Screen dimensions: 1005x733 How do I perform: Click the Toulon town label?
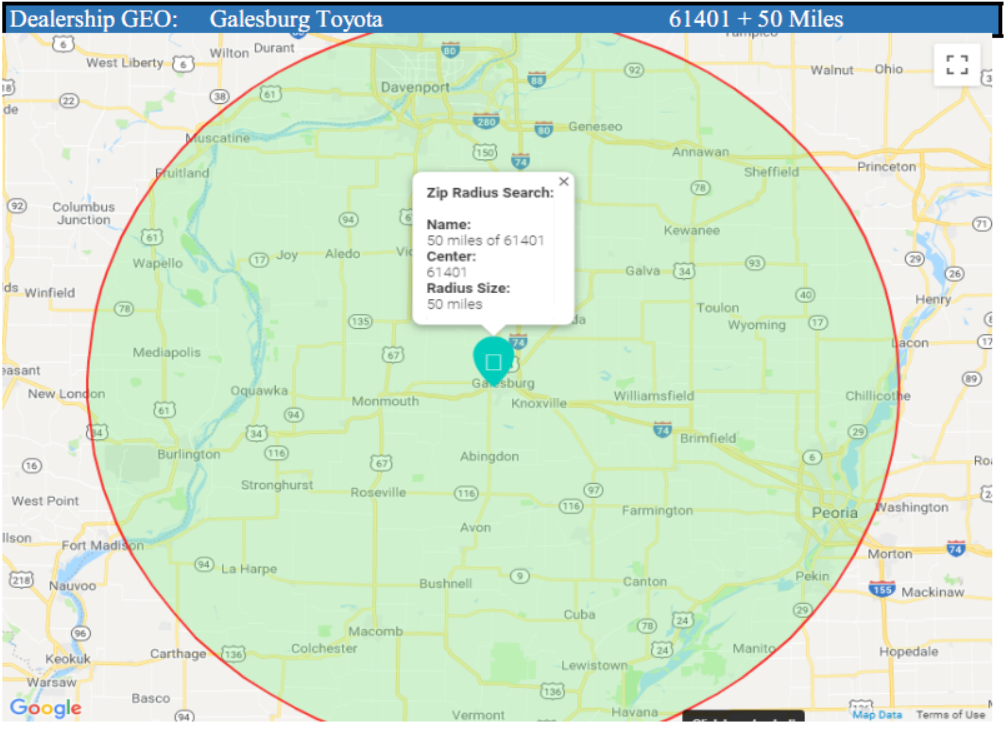718,308
